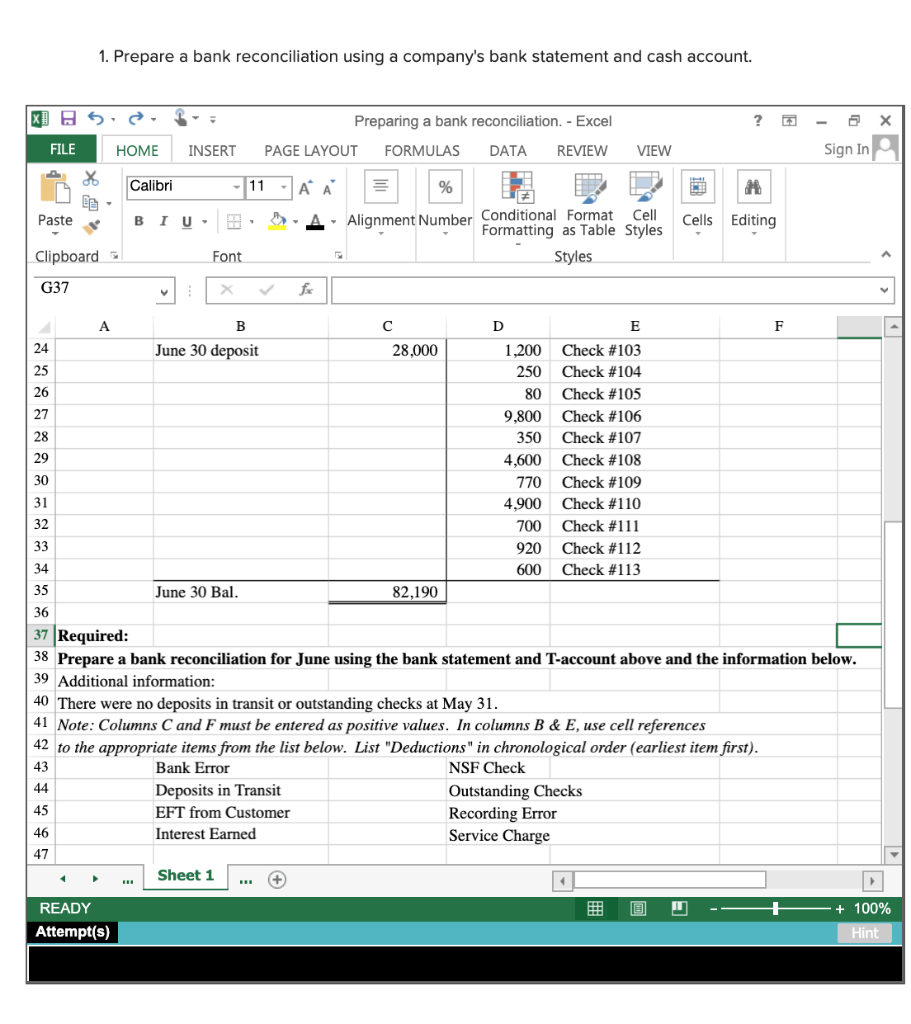
Task: Adjust the zoom slider
Action: click(777, 908)
